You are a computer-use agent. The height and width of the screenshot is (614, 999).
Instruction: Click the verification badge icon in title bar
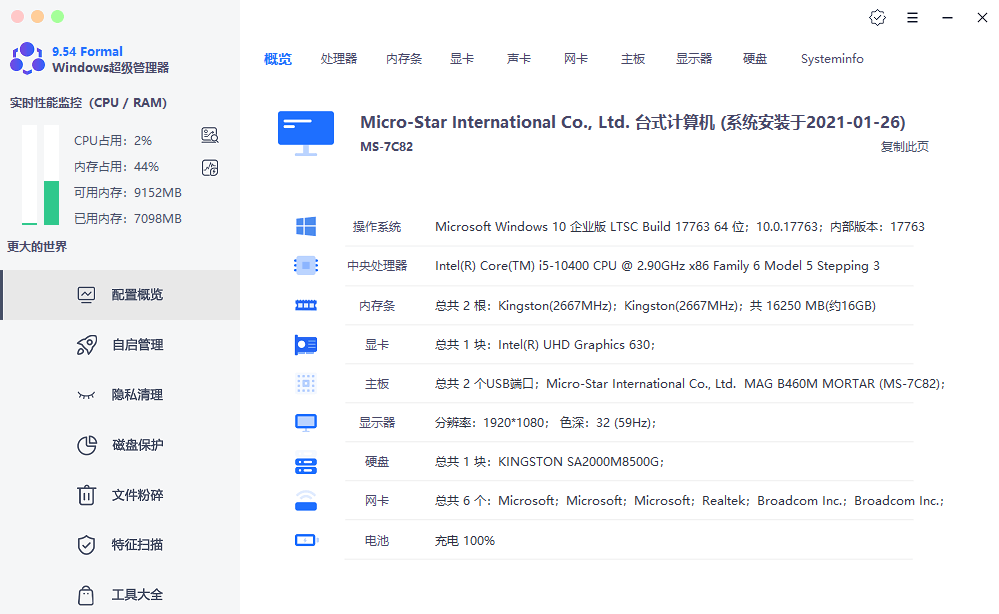pyautogui.click(x=877, y=17)
